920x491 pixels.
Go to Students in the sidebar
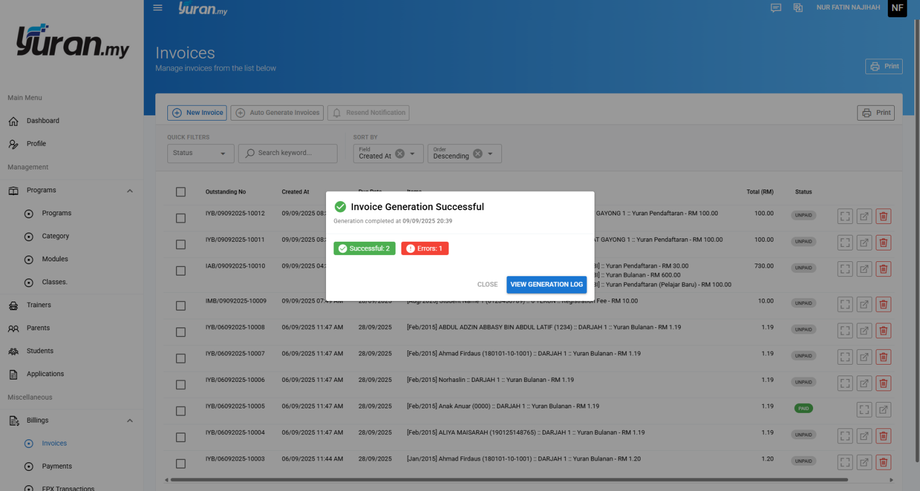(x=40, y=351)
